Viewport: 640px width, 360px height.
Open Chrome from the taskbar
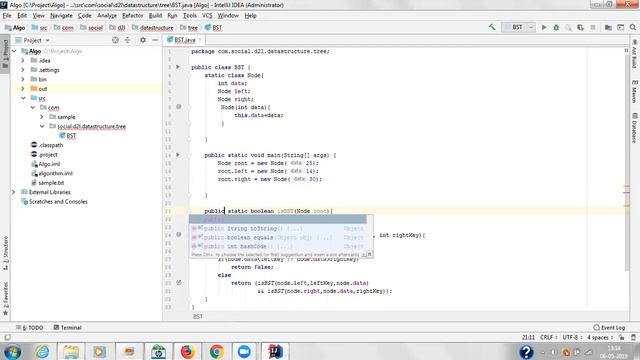217,351
